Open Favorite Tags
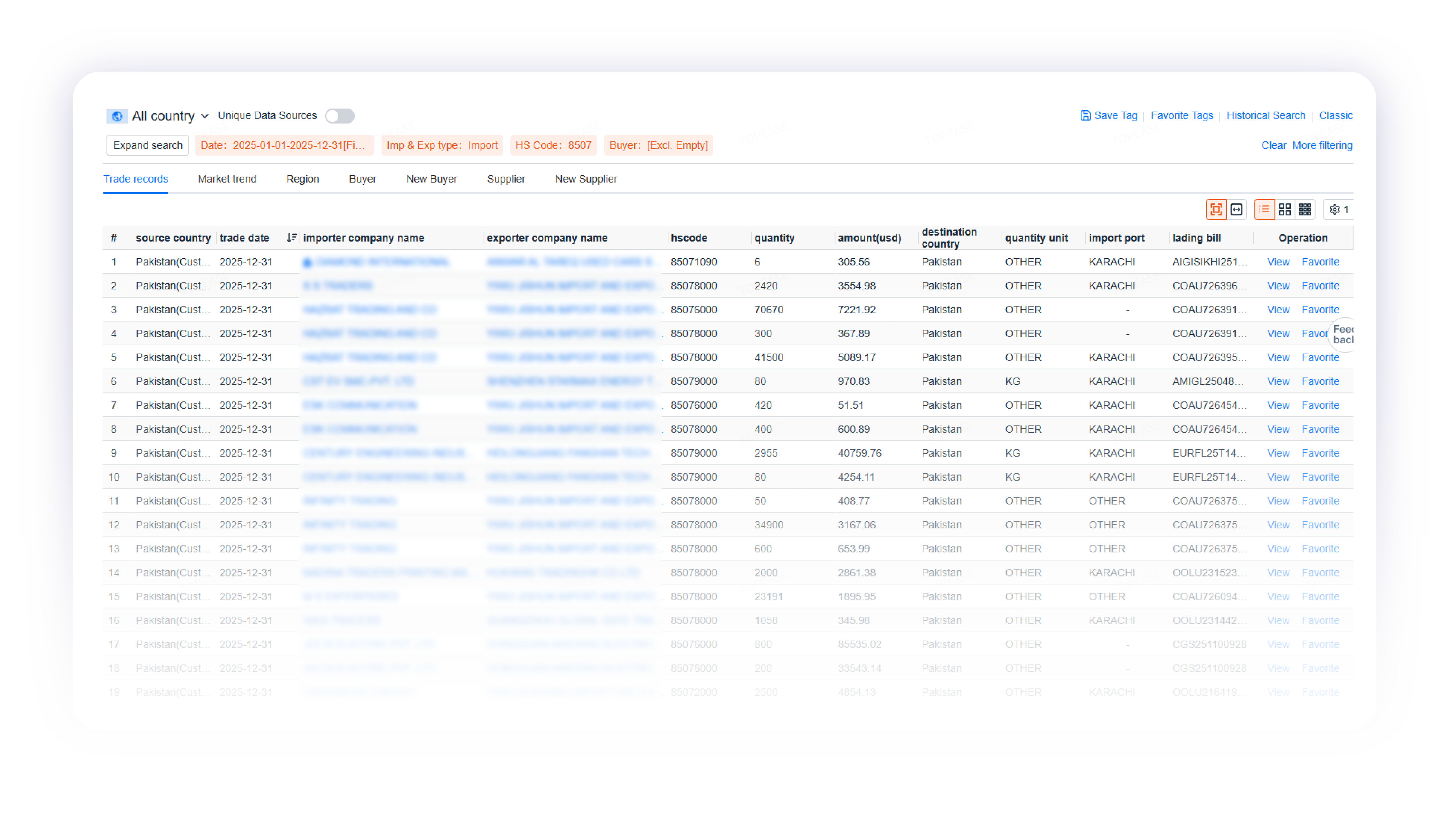This screenshot has width=1456, height=819. [1182, 115]
